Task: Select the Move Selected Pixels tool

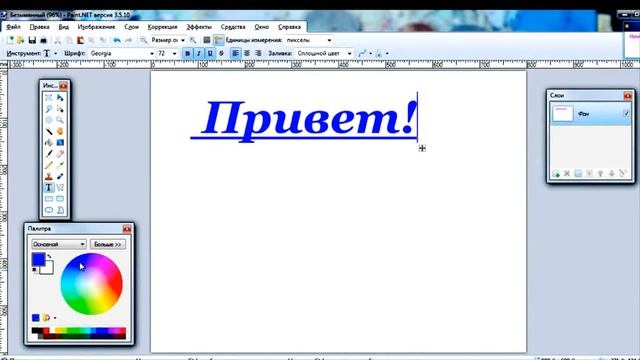Action: point(60,98)
